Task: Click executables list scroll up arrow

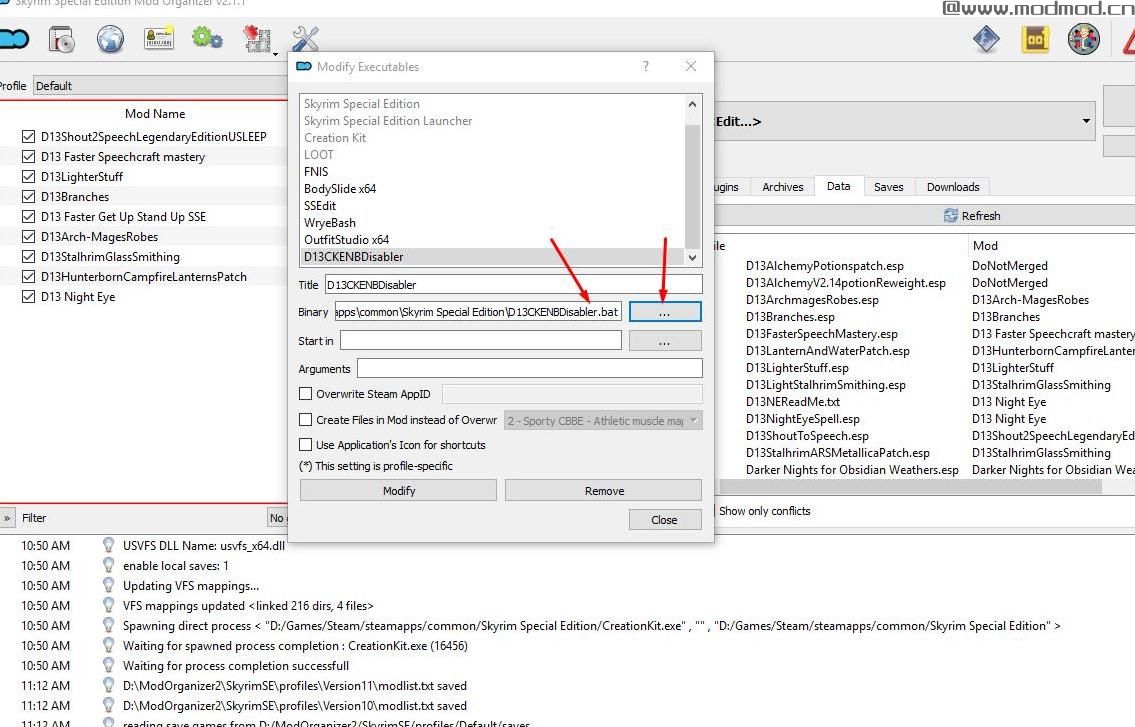Action: point(693,104)
